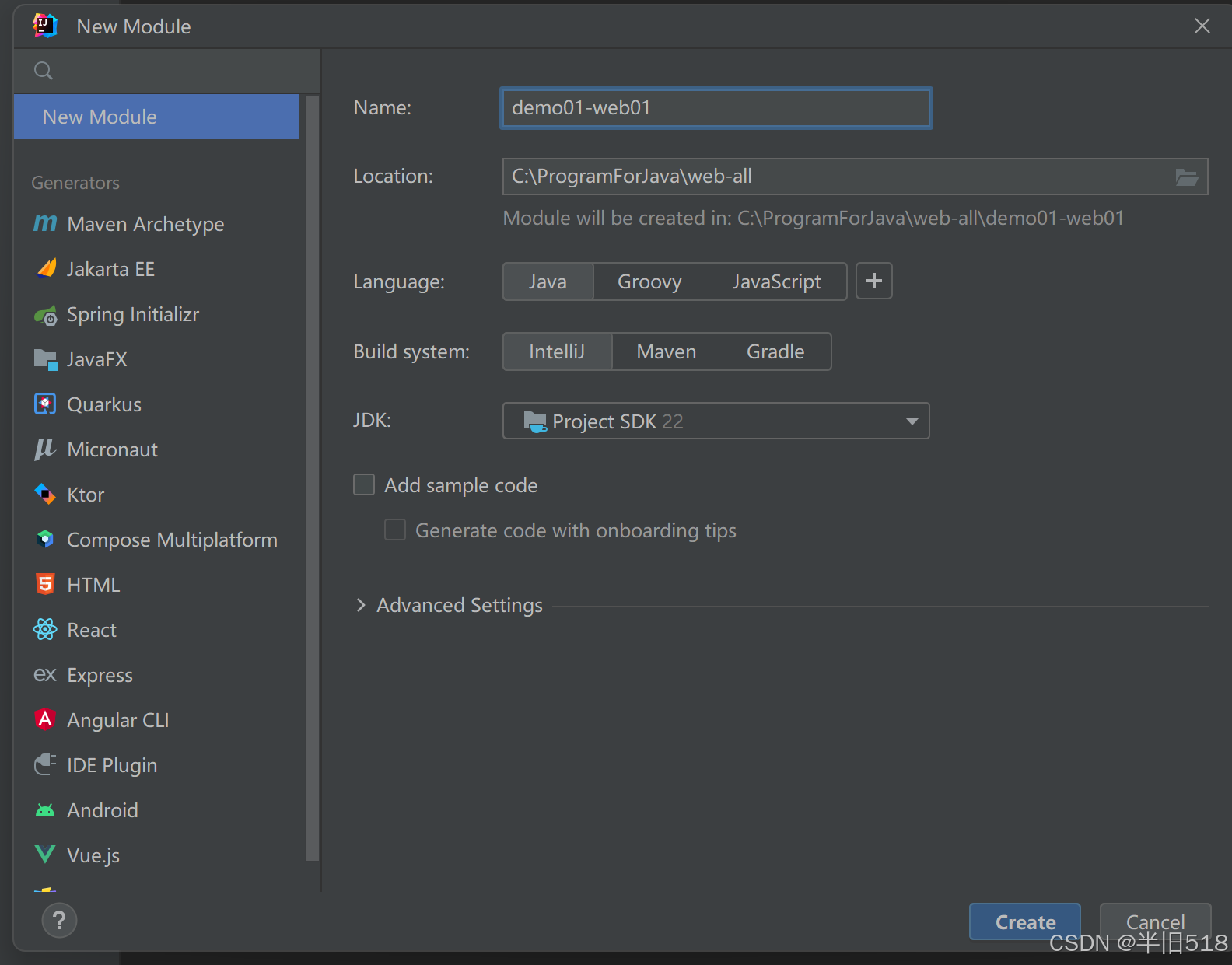Choose Maven as the build system
The height and width of the screenshot is (965, 1232).
[x=667, y=351]
